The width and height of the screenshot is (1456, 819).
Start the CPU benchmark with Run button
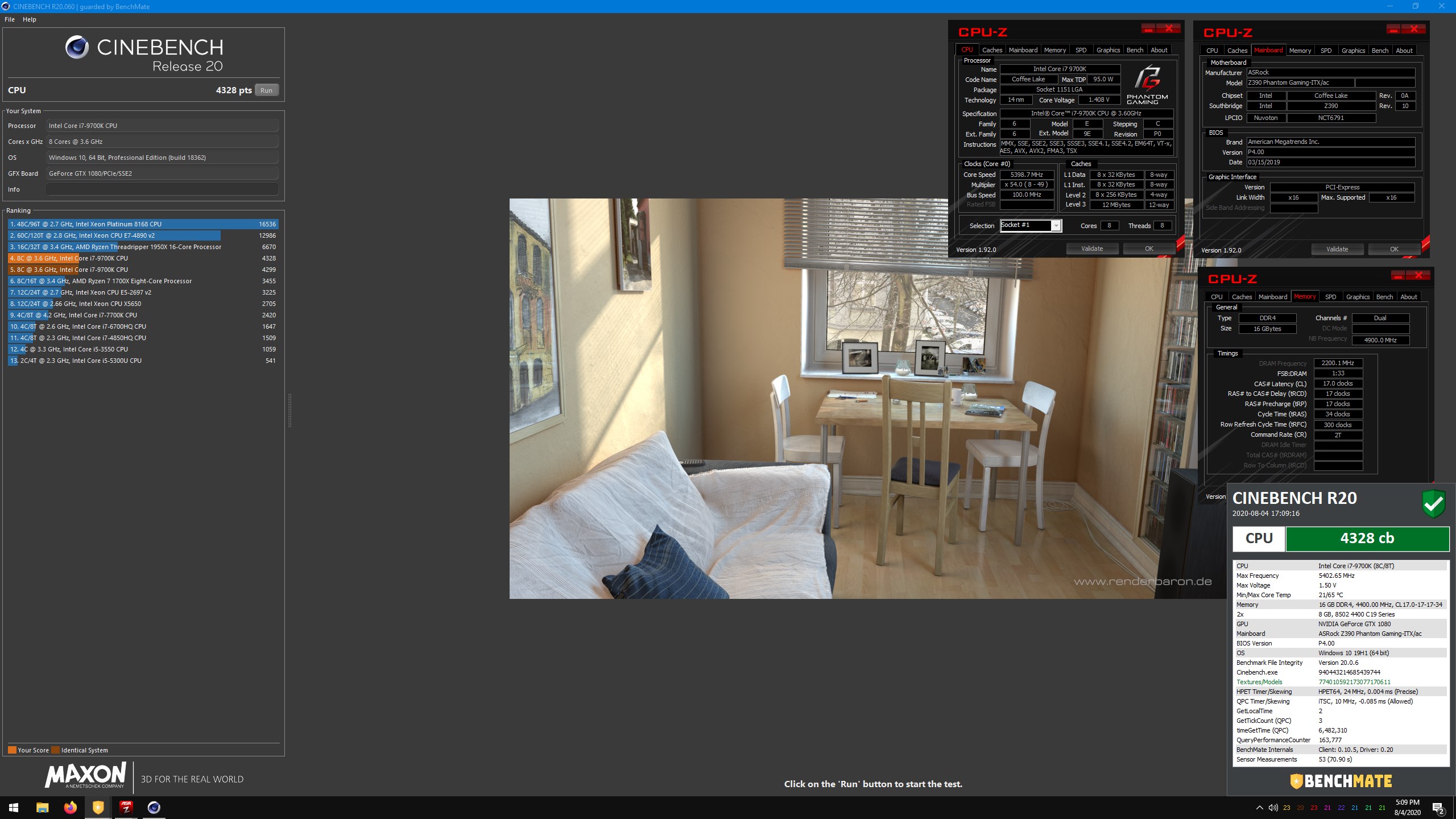266,90
